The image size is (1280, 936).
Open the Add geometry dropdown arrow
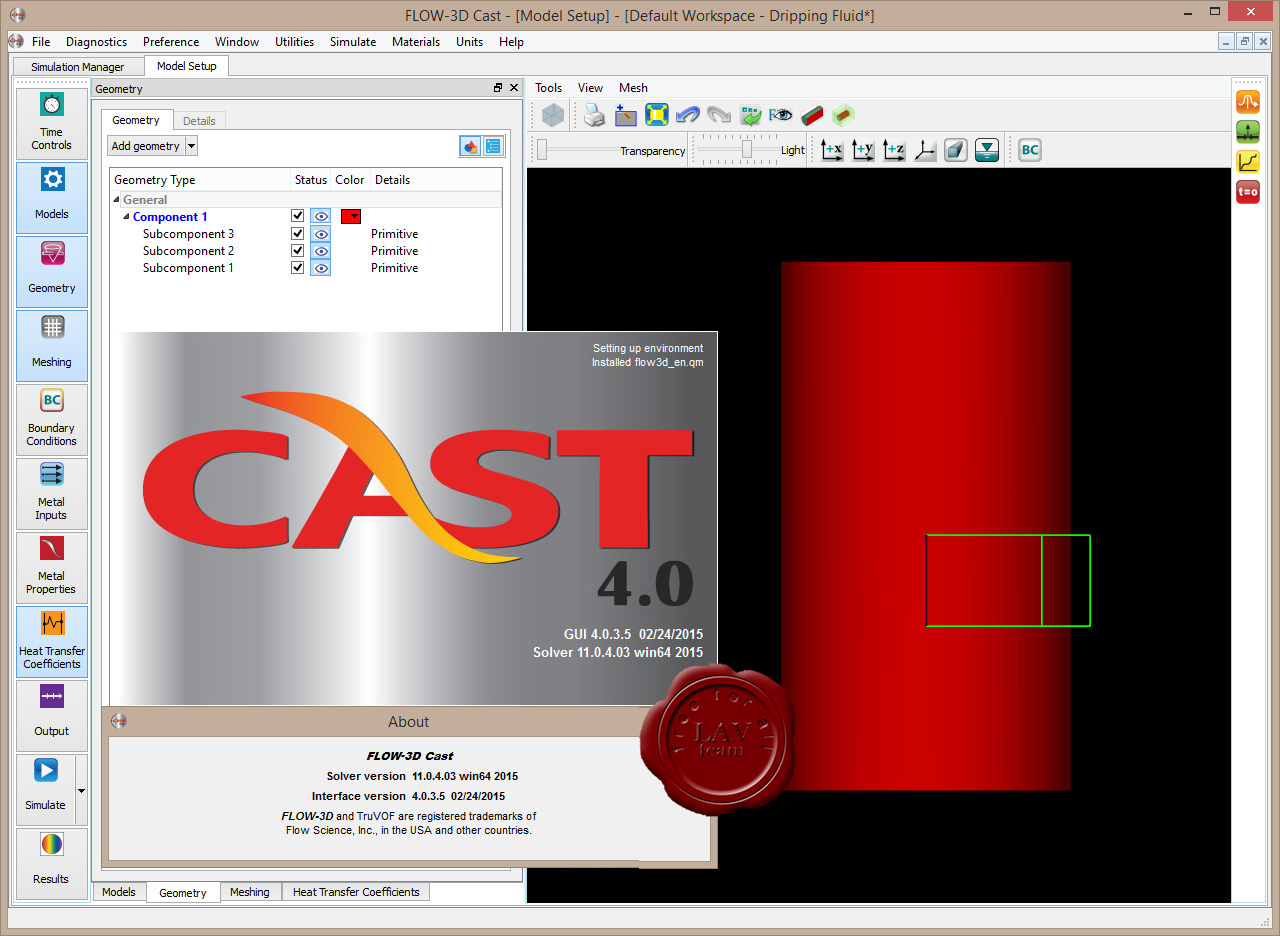(191, 146)
